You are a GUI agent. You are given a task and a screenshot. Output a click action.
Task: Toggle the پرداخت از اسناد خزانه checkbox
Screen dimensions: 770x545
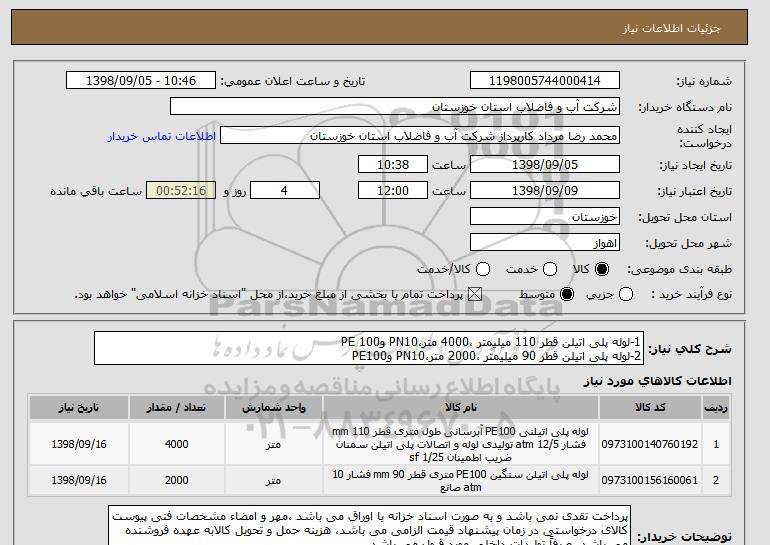coord(474,294)
